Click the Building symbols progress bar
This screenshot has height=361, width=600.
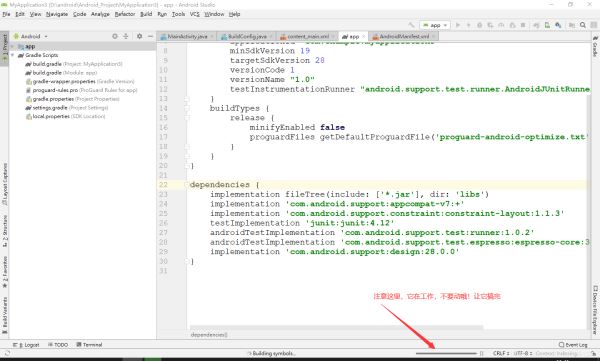point(446,353)
